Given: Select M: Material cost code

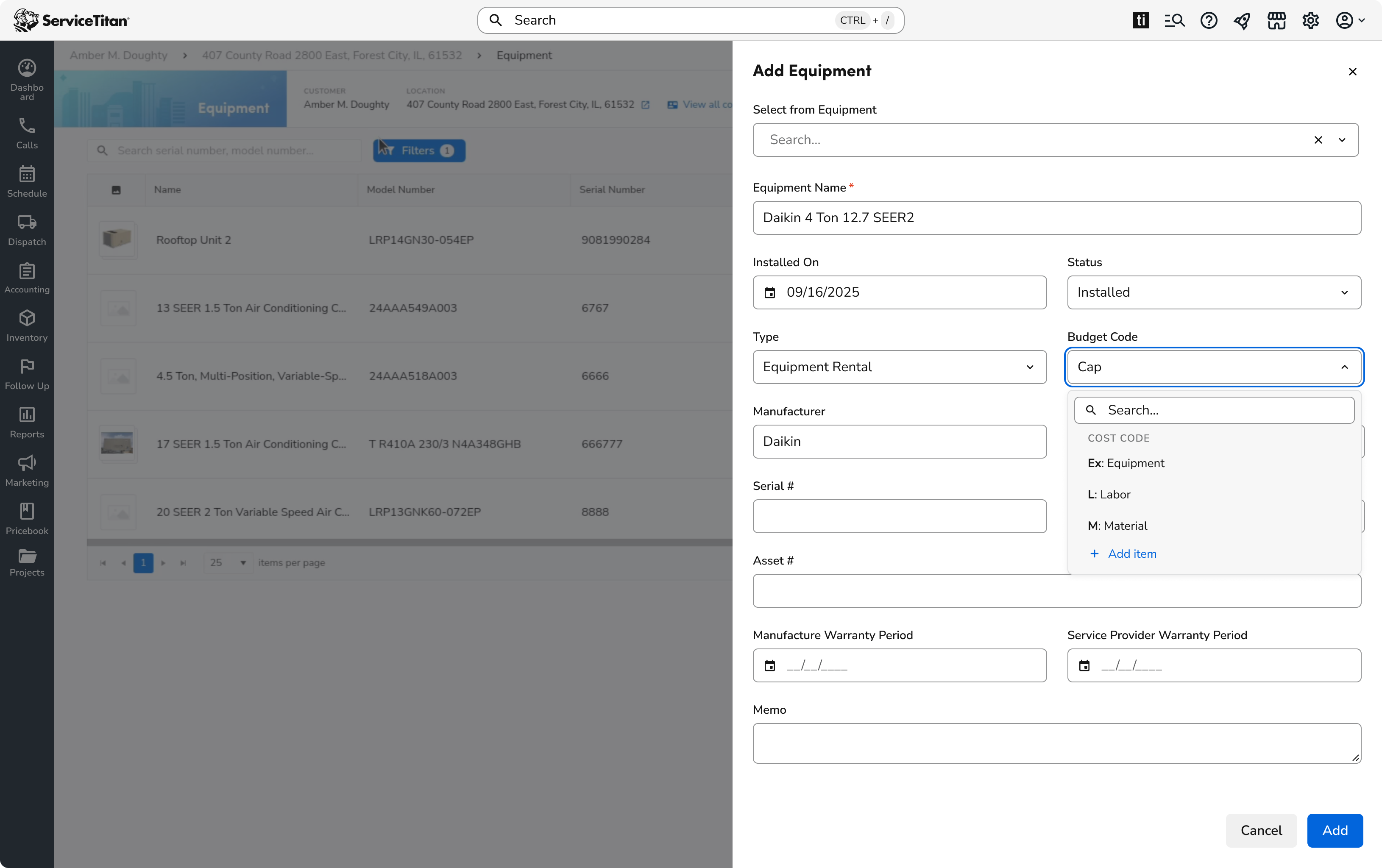Looking at the screenshot, I should pos(1214,526).
